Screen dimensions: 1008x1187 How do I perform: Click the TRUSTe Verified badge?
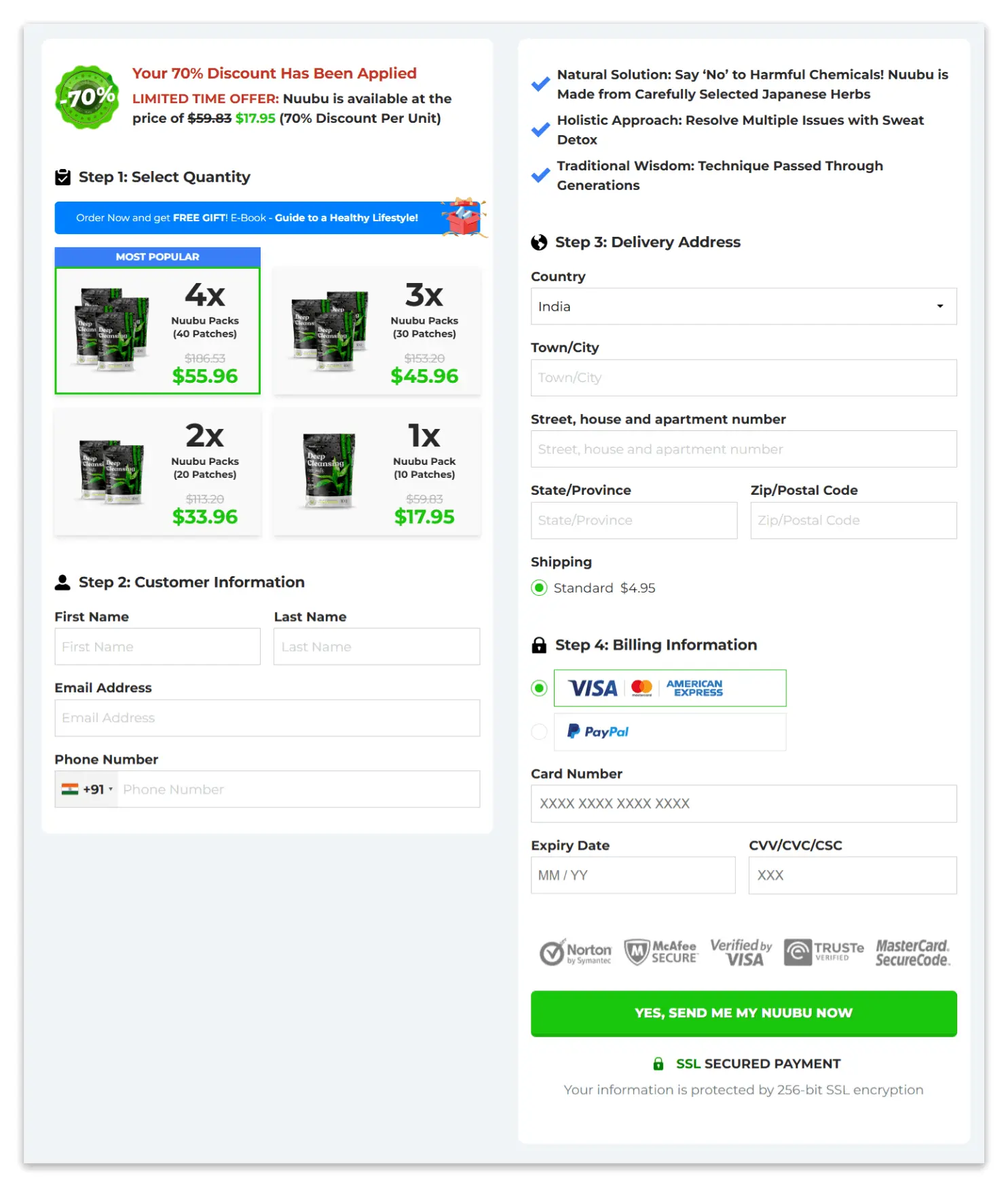[823, 952]
